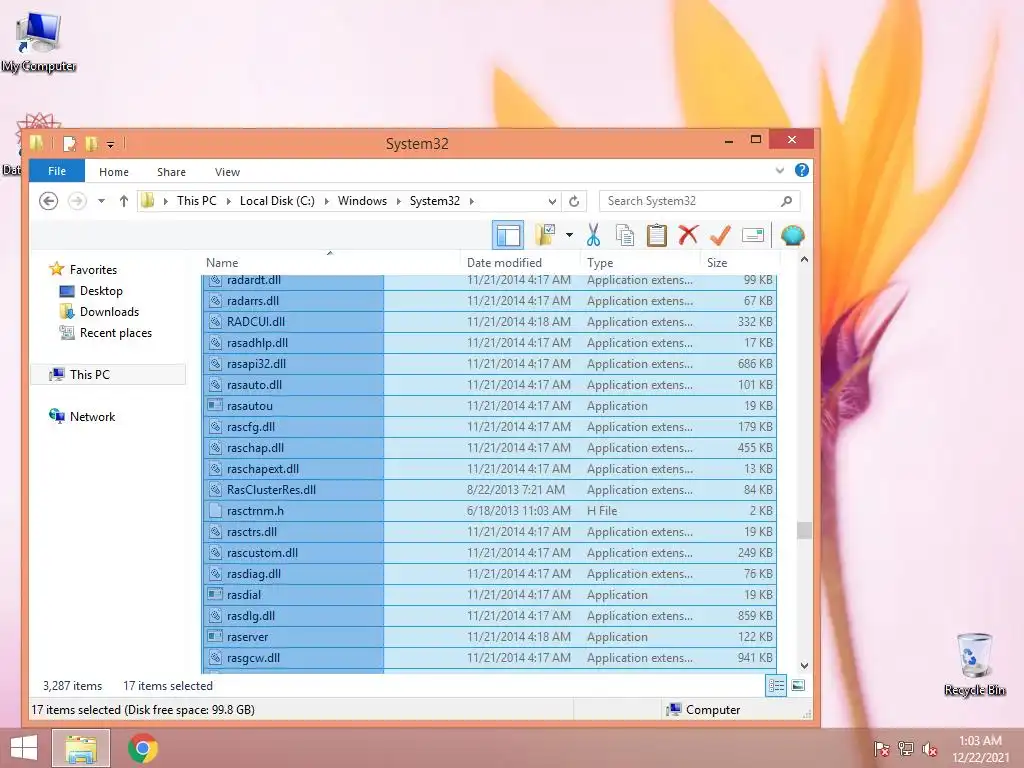Select the RADCUI.dll file
The image size is (1024, 768).
[488, 321]
